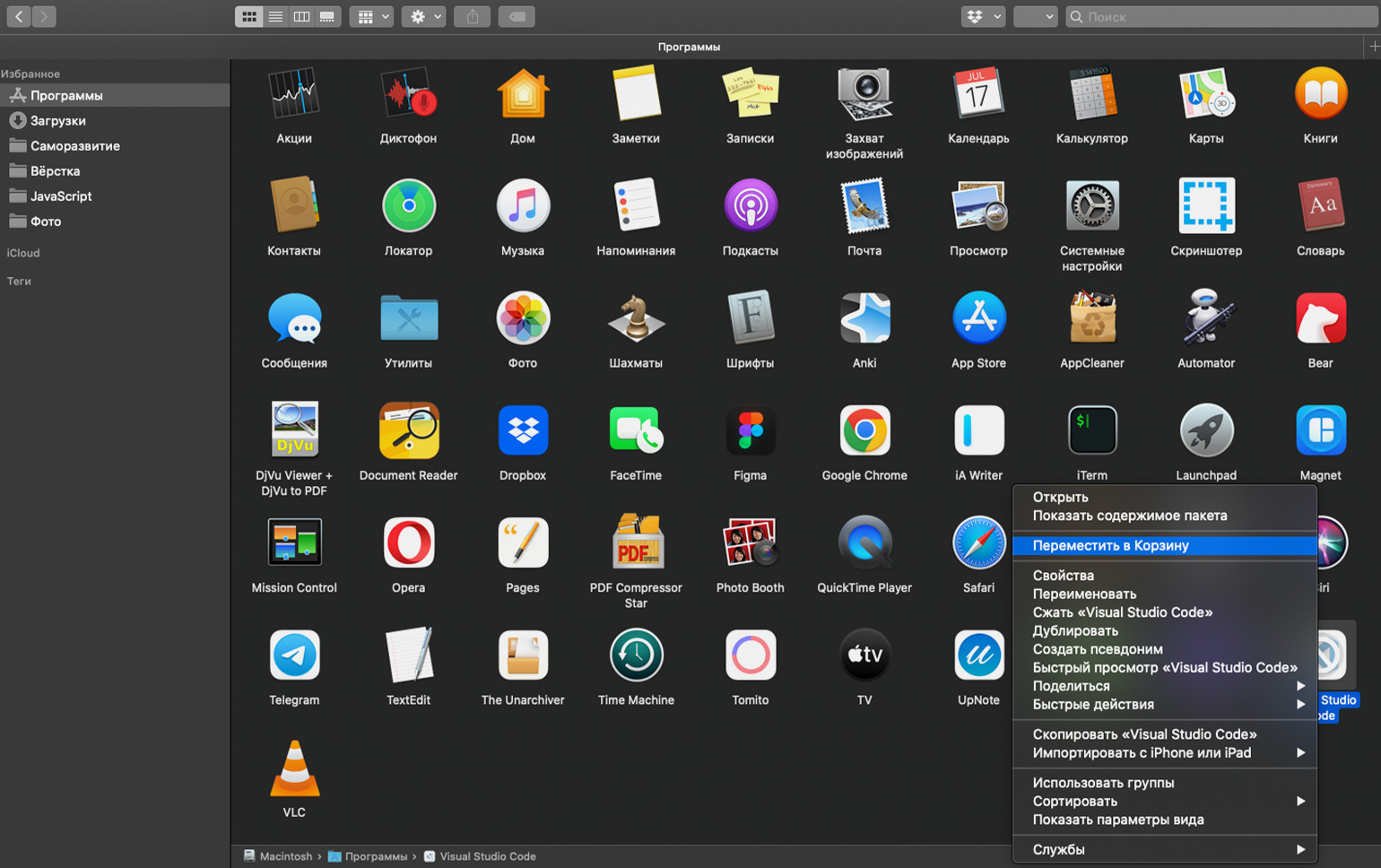Viewport: 1381px width, 868px height.
Task: Open the gear action dropdown
Action: click(424, 16)
